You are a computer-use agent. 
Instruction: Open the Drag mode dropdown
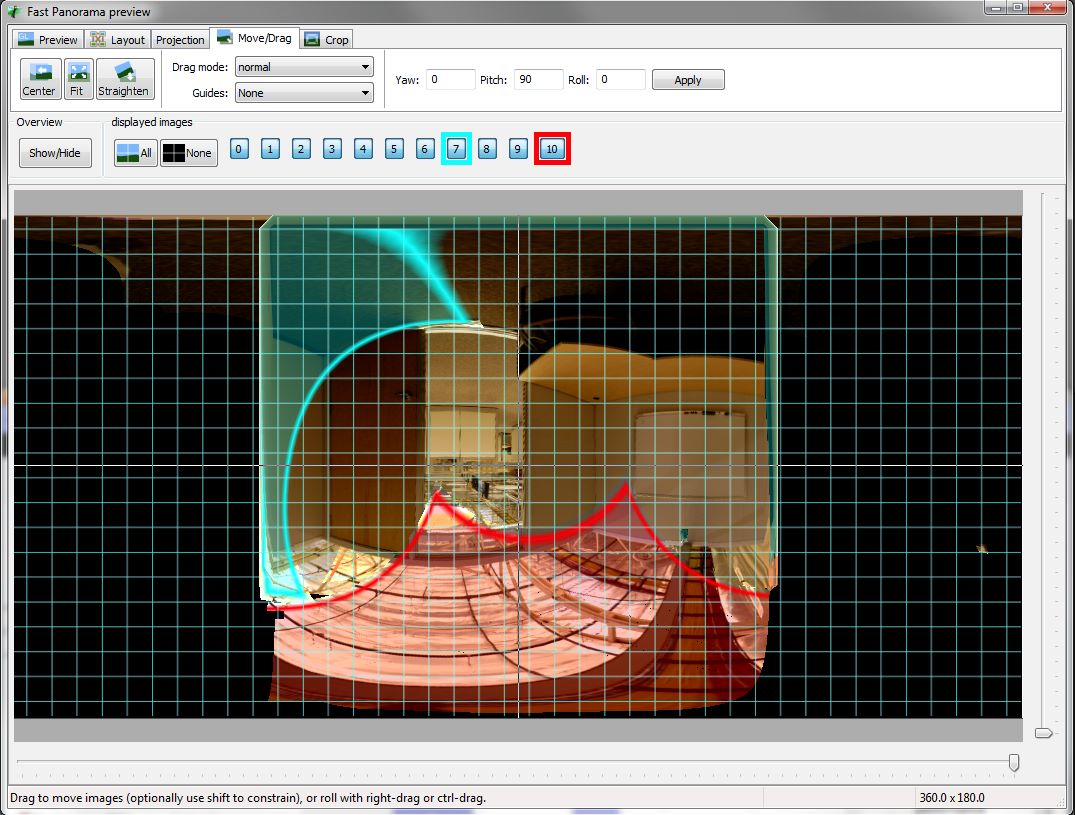point(304,67)
